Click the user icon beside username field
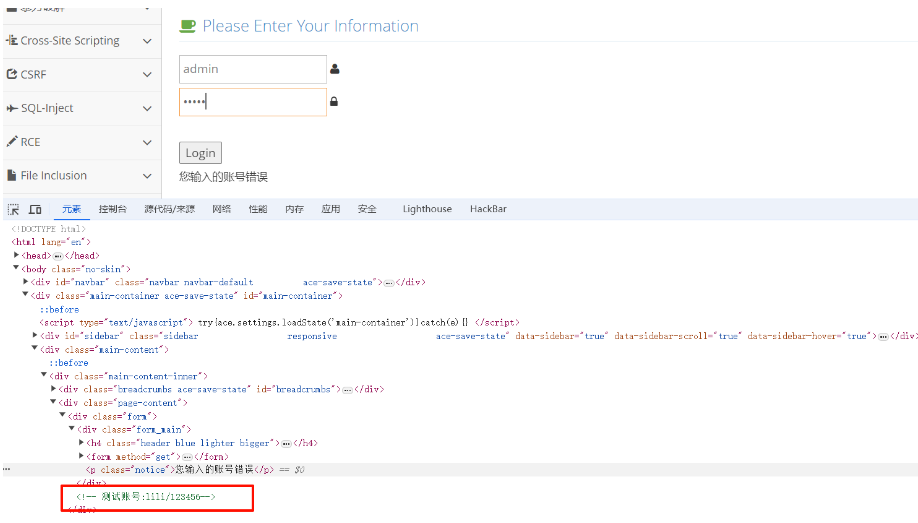Image resolution: width=918 pixels, height=523 pixels. pyautogui.click(x=335, y=69)
